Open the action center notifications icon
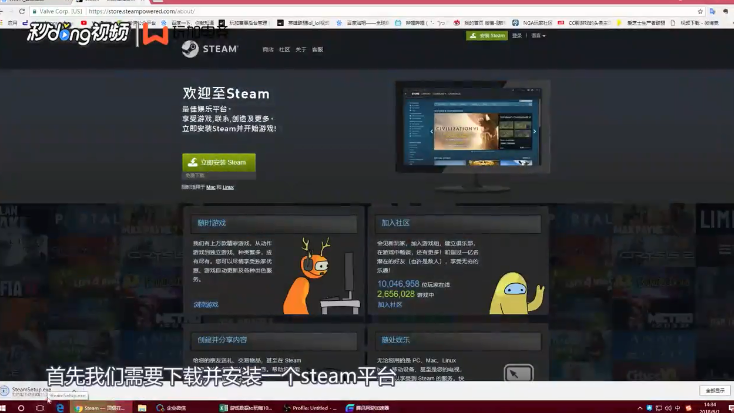 (731, 408)
